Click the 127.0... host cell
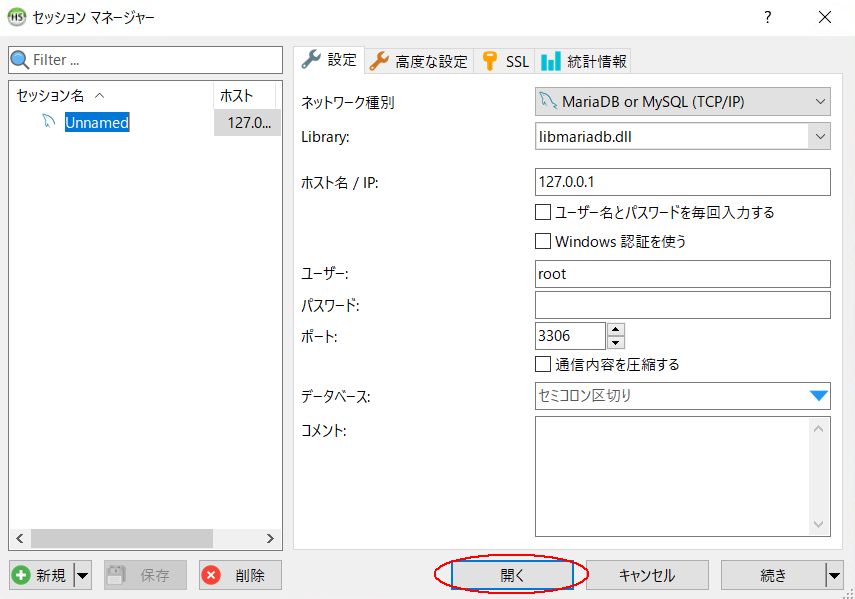Screen dimensions: 855x599 248,123
